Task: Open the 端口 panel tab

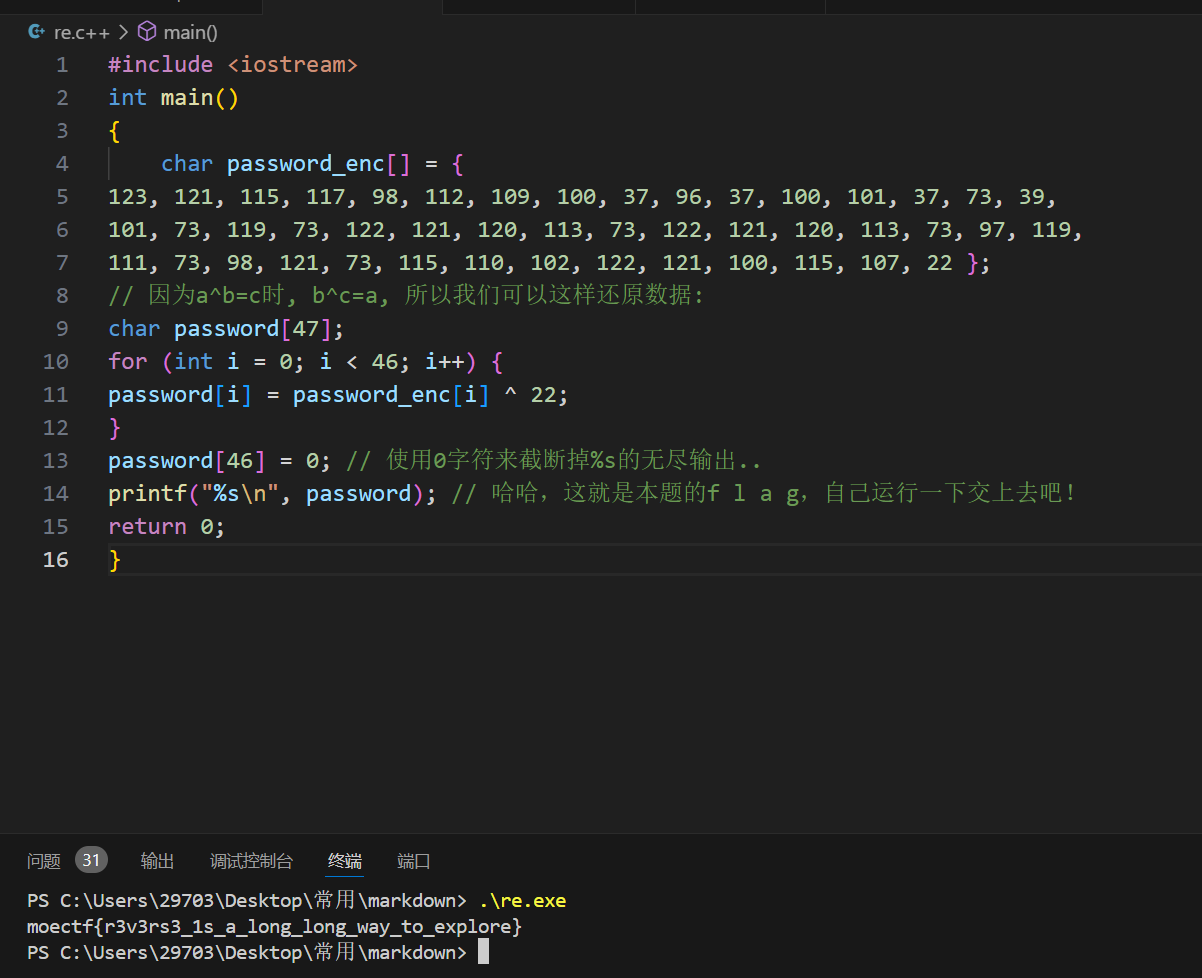Action: point(414,861)
